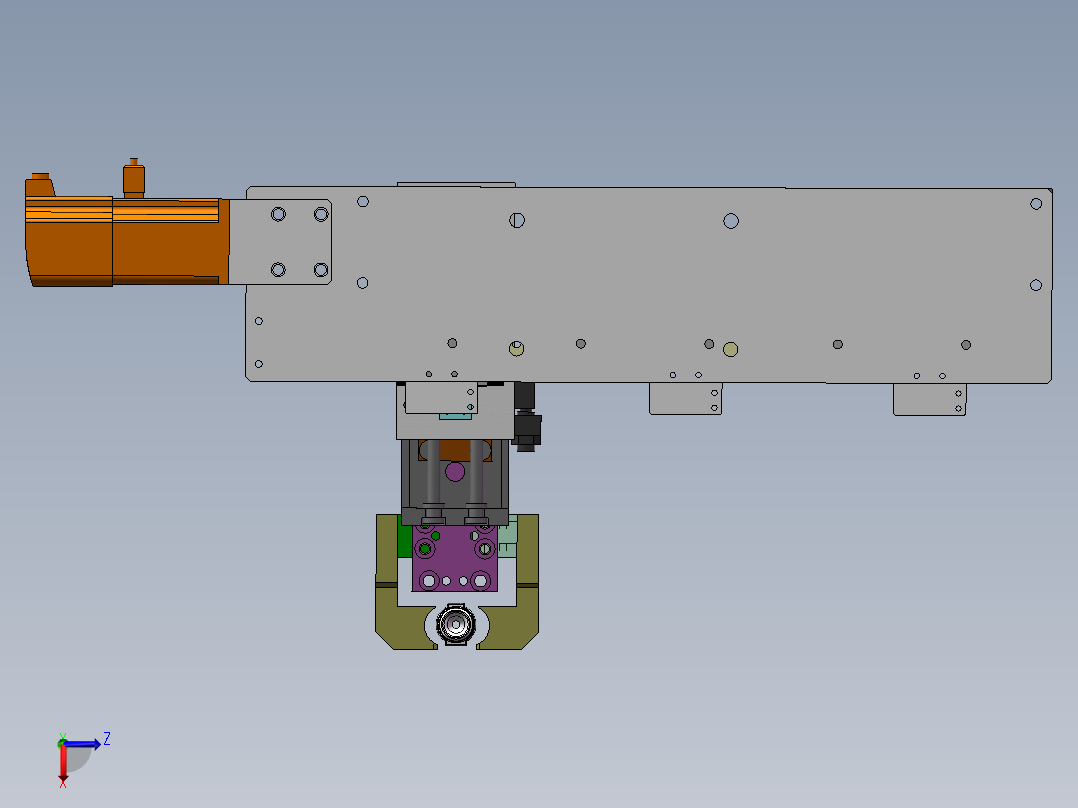Click the "Z" axis label
The height and width of the screenshot is (808, 1078).
coord(107,739)
